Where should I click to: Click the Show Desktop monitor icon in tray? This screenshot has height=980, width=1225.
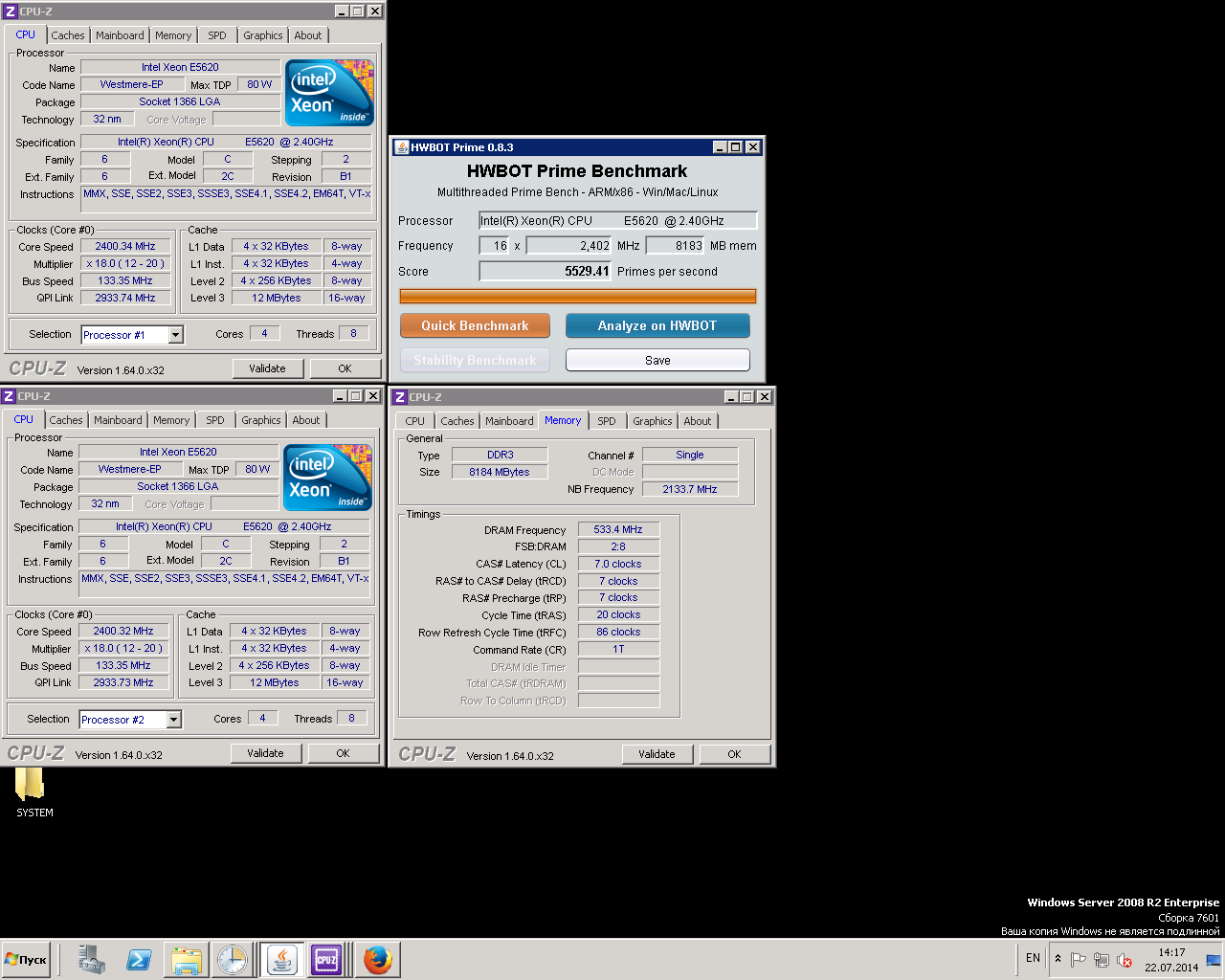1214,960
